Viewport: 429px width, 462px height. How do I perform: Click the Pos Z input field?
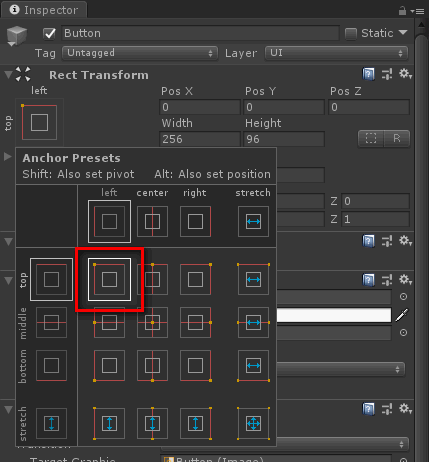[x=369, y=107]
